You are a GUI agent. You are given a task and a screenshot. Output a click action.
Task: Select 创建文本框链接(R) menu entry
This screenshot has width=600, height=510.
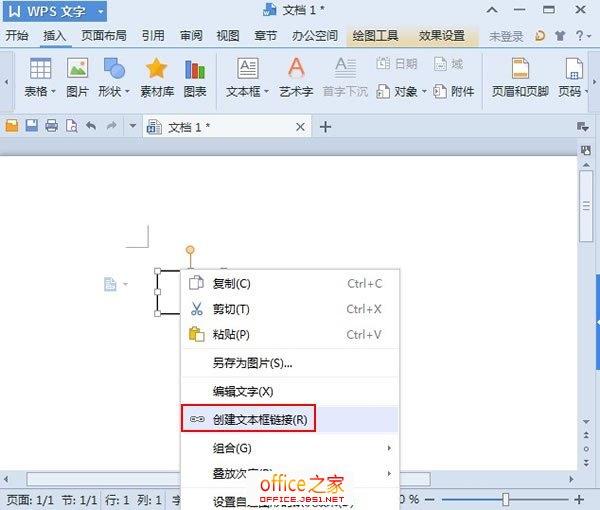[290, 420]
